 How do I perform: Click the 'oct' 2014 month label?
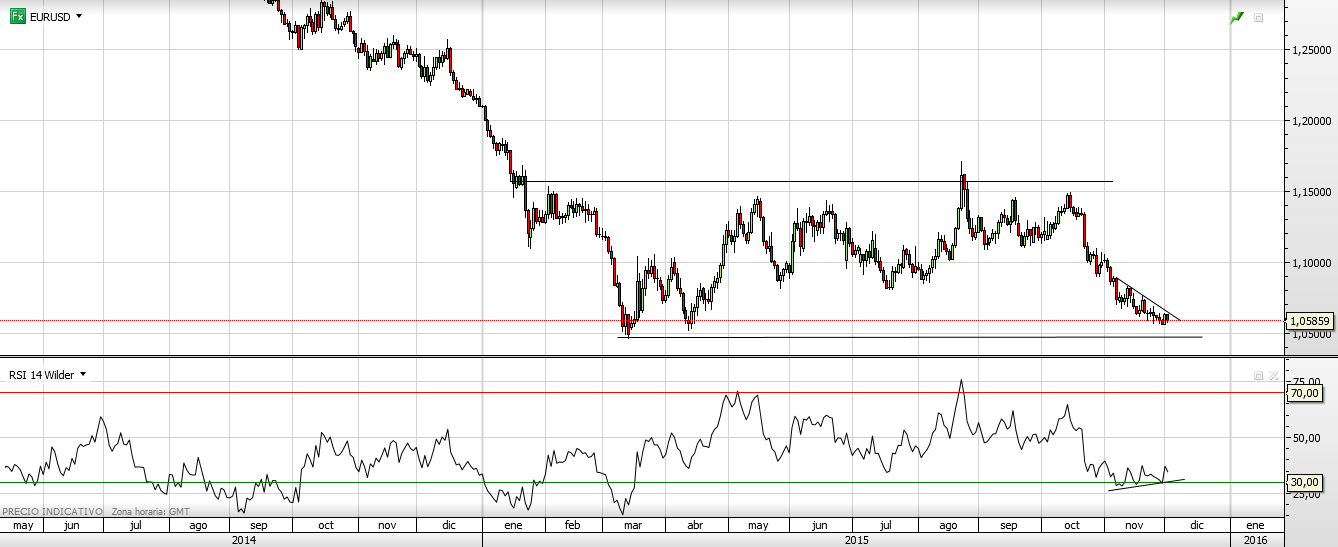click(x=325, y=525)
